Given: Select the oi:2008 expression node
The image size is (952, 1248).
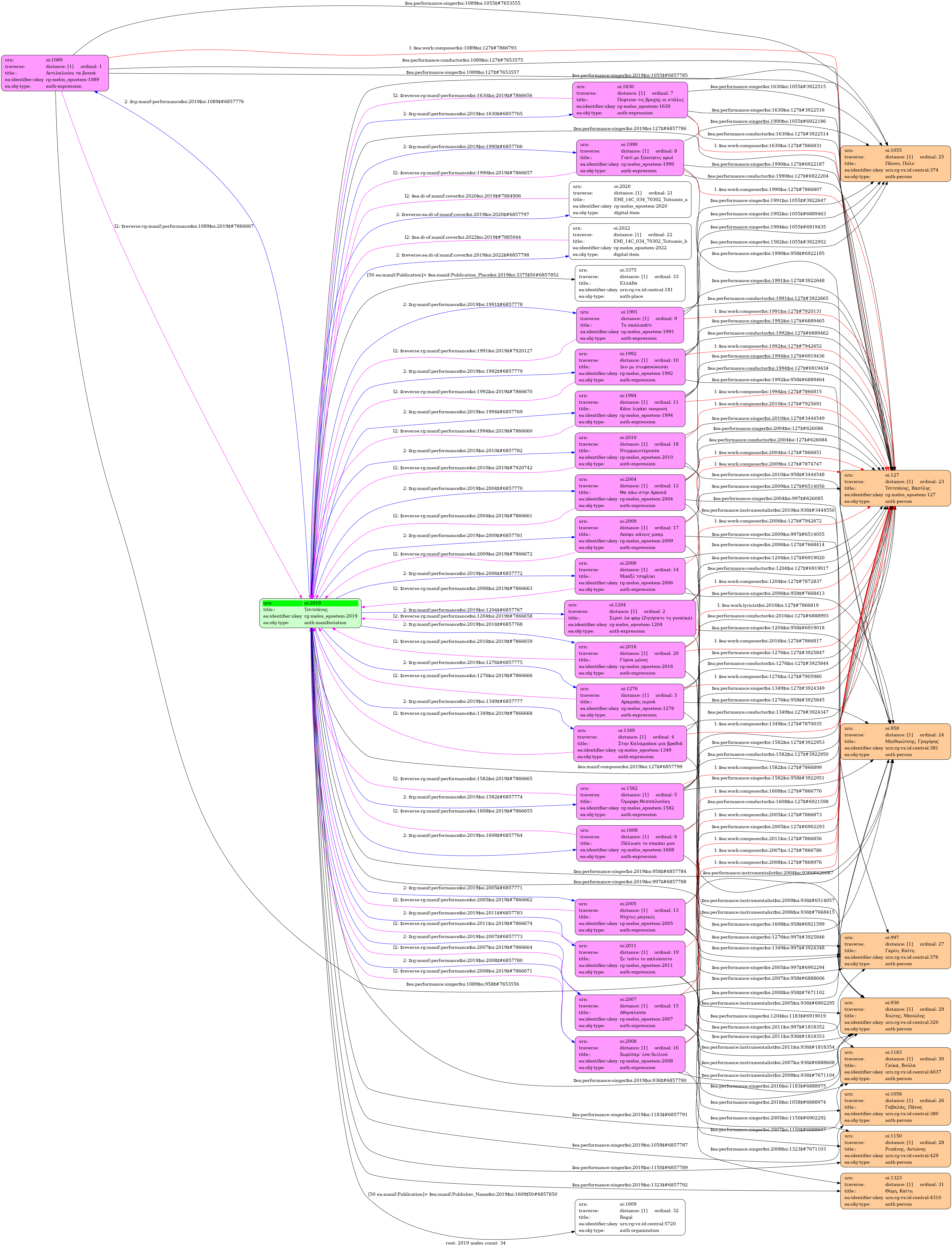Looking at the screenshot, I should pos(630,1054).
